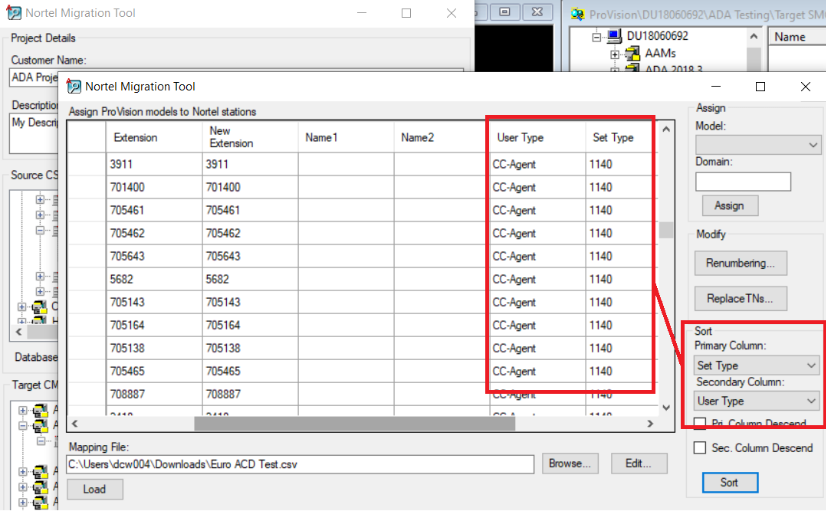This screenshot has height=511, width=826.
Task: Click the Domain input field
Action: (743, 182)
